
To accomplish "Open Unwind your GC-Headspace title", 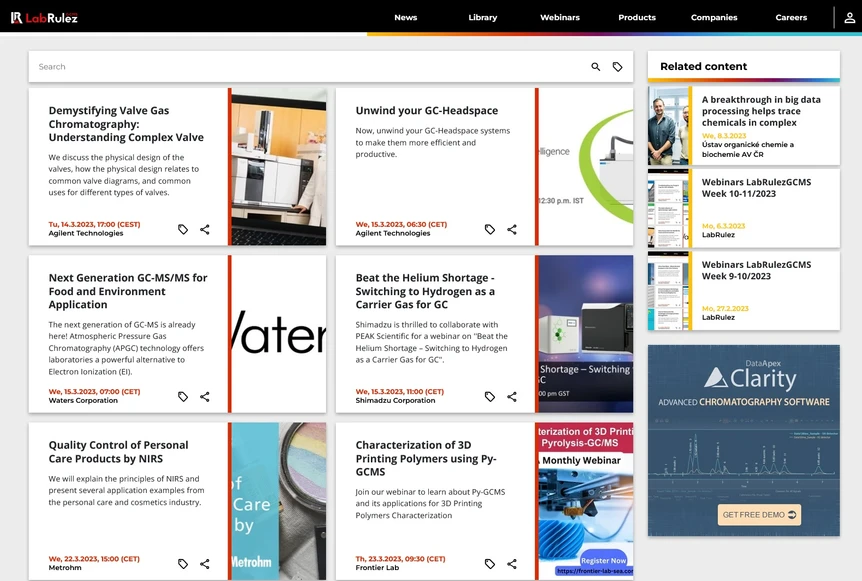I will coord(427,110).
